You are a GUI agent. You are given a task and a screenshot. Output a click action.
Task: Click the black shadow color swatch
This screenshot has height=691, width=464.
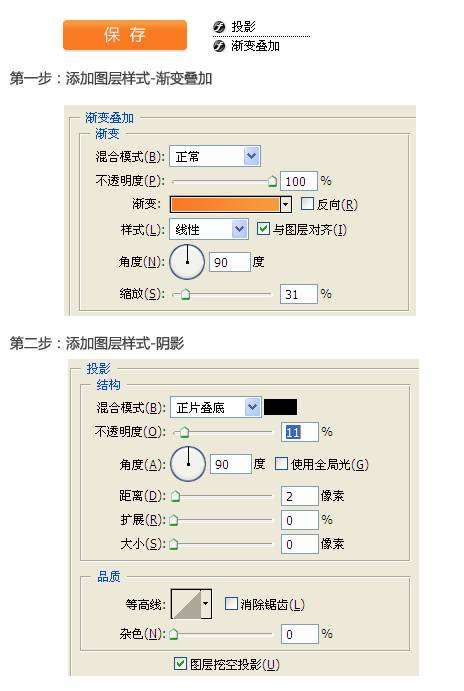280,407
